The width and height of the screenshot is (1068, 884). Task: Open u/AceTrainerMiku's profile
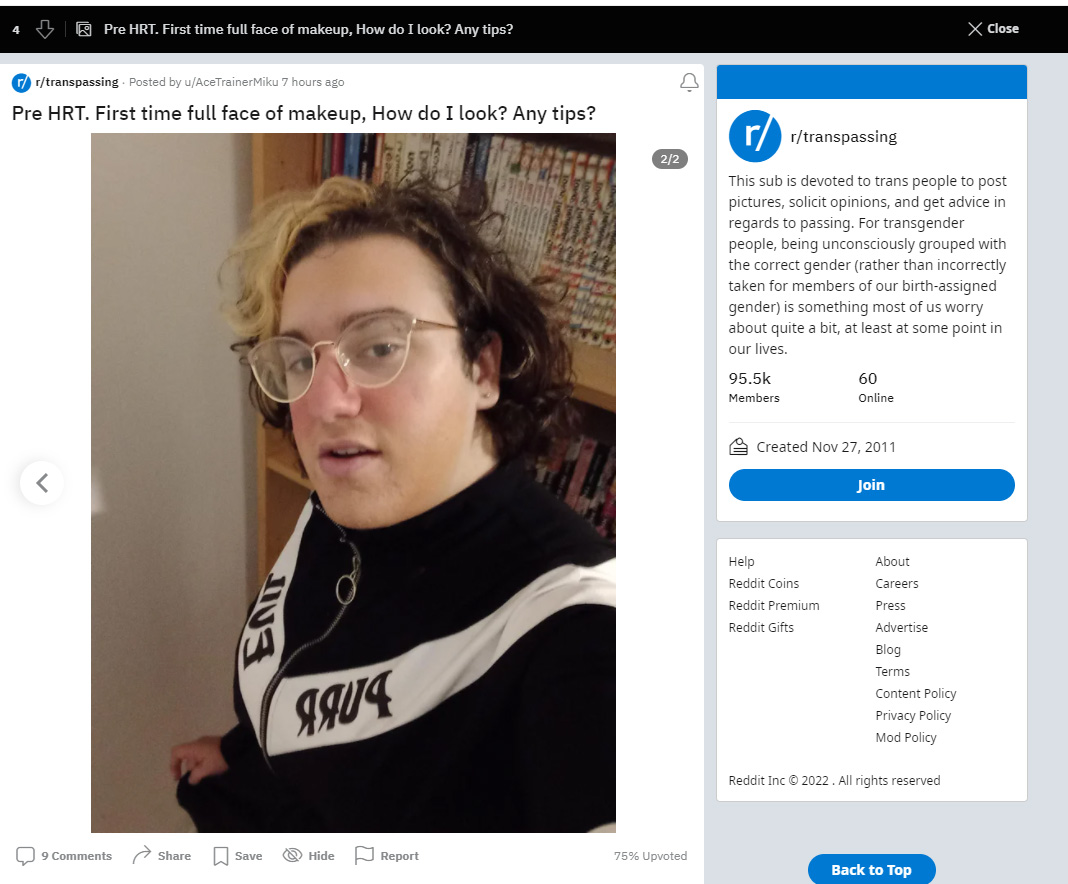pos(232,82)
